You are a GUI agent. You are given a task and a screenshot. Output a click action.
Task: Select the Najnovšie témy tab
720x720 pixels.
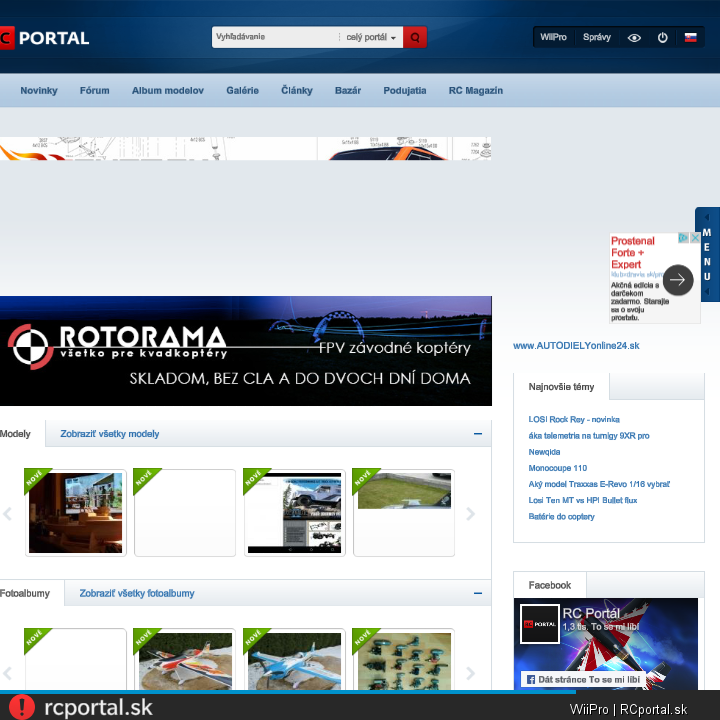click(561, 387)
